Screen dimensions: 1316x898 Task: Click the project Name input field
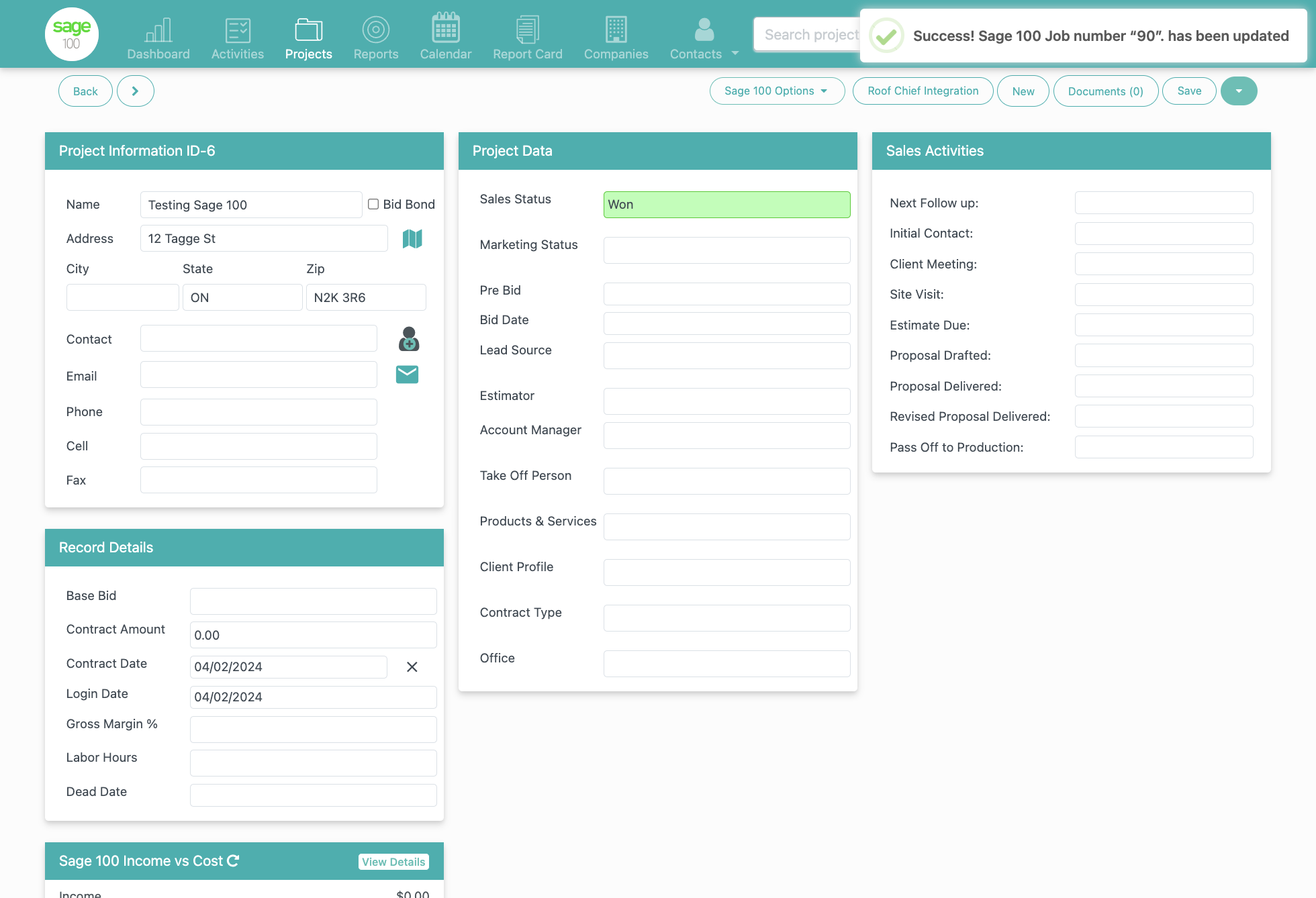(x=251, y=205)
